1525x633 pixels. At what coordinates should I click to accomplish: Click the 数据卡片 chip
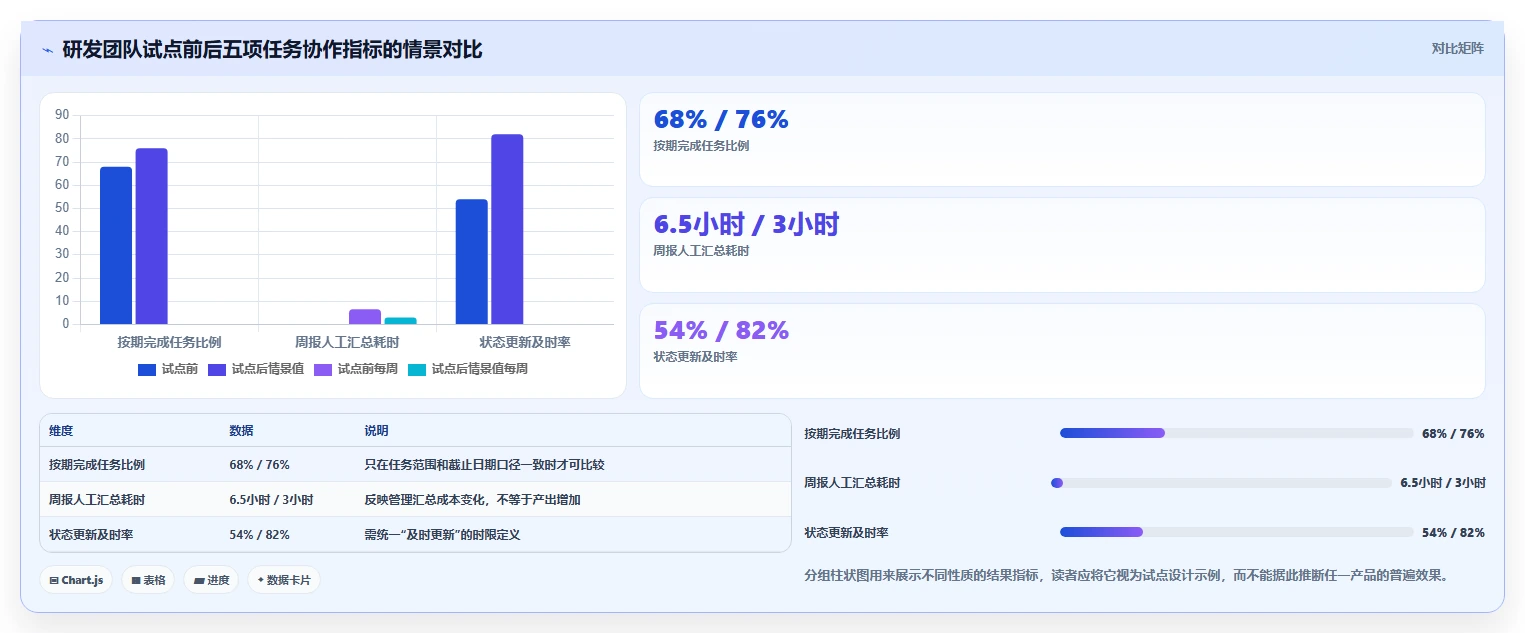click(x=284, y=580)
